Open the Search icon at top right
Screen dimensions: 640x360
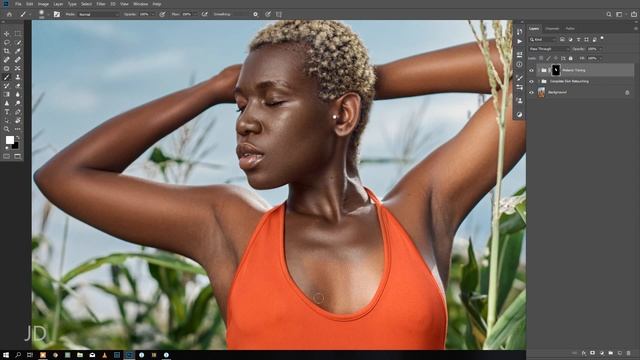tap(609, 14)
